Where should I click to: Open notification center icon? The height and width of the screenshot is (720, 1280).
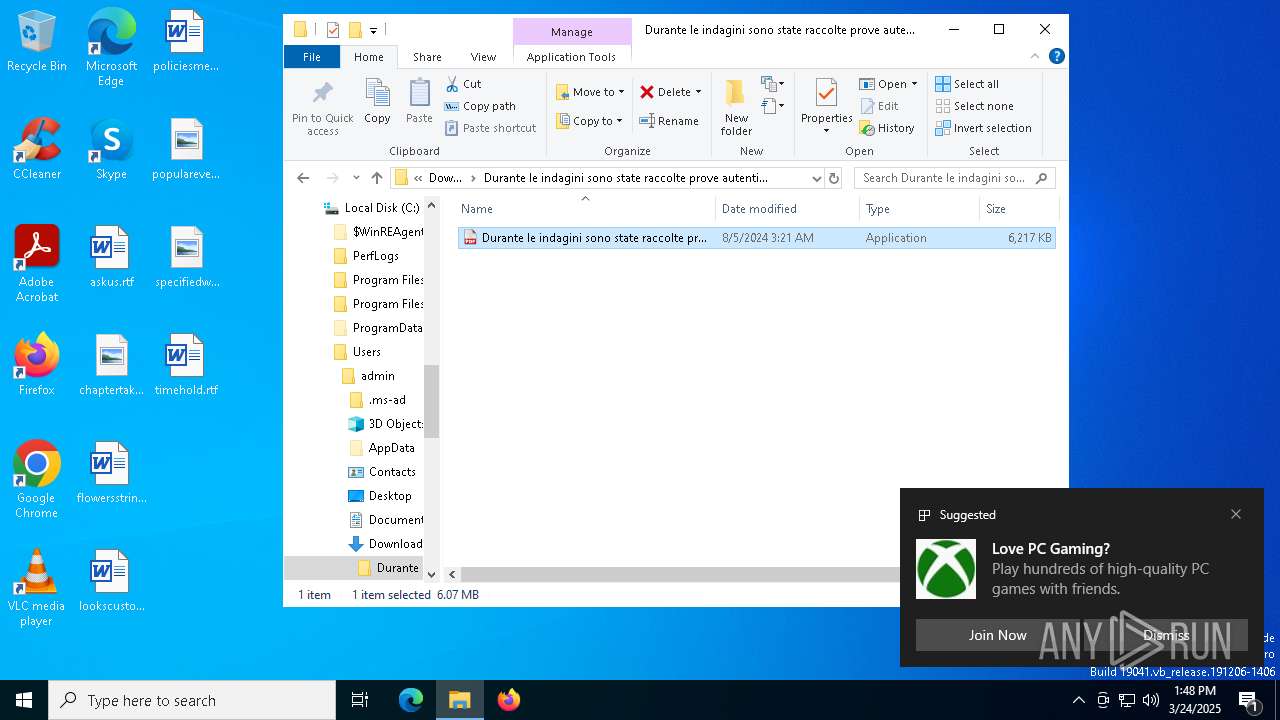coord(1249,700)
